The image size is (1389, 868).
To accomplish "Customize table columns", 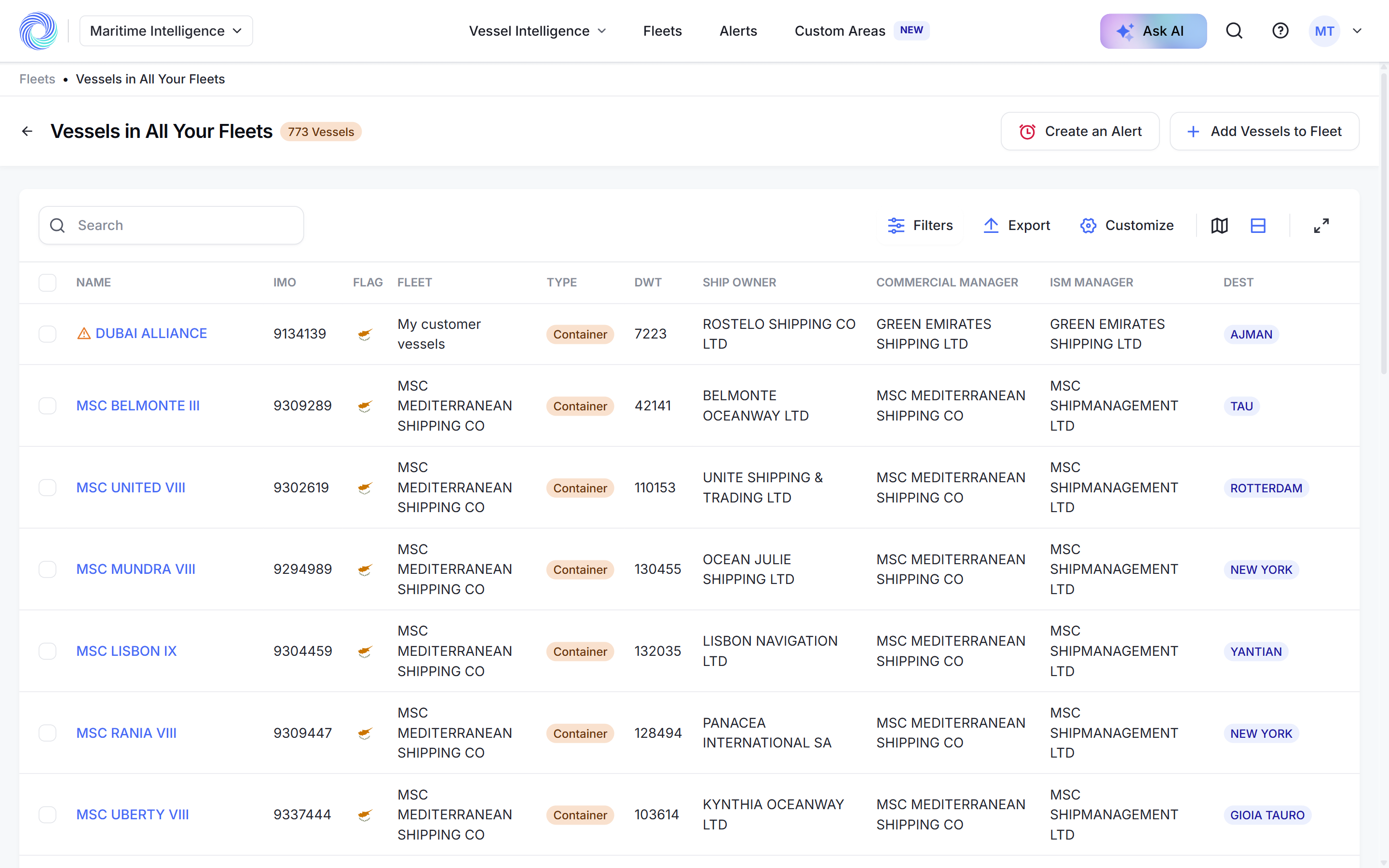I will [x=1127, y=226].
